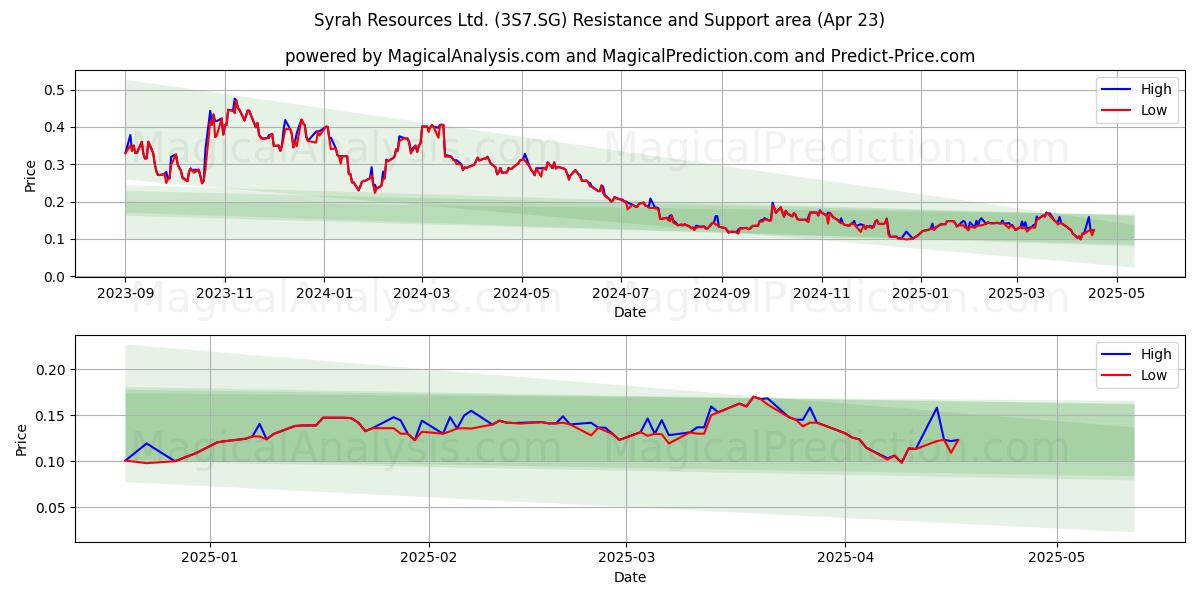Click the '2024-05' date tick label
The image size is (1200, 600).
coord(522,295)
